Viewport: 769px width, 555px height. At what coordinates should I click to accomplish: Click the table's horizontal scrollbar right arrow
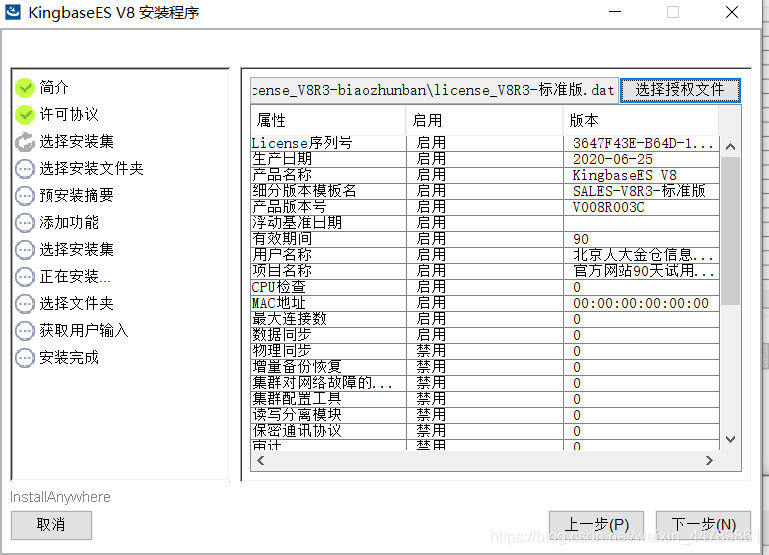[x=709, y=460]
